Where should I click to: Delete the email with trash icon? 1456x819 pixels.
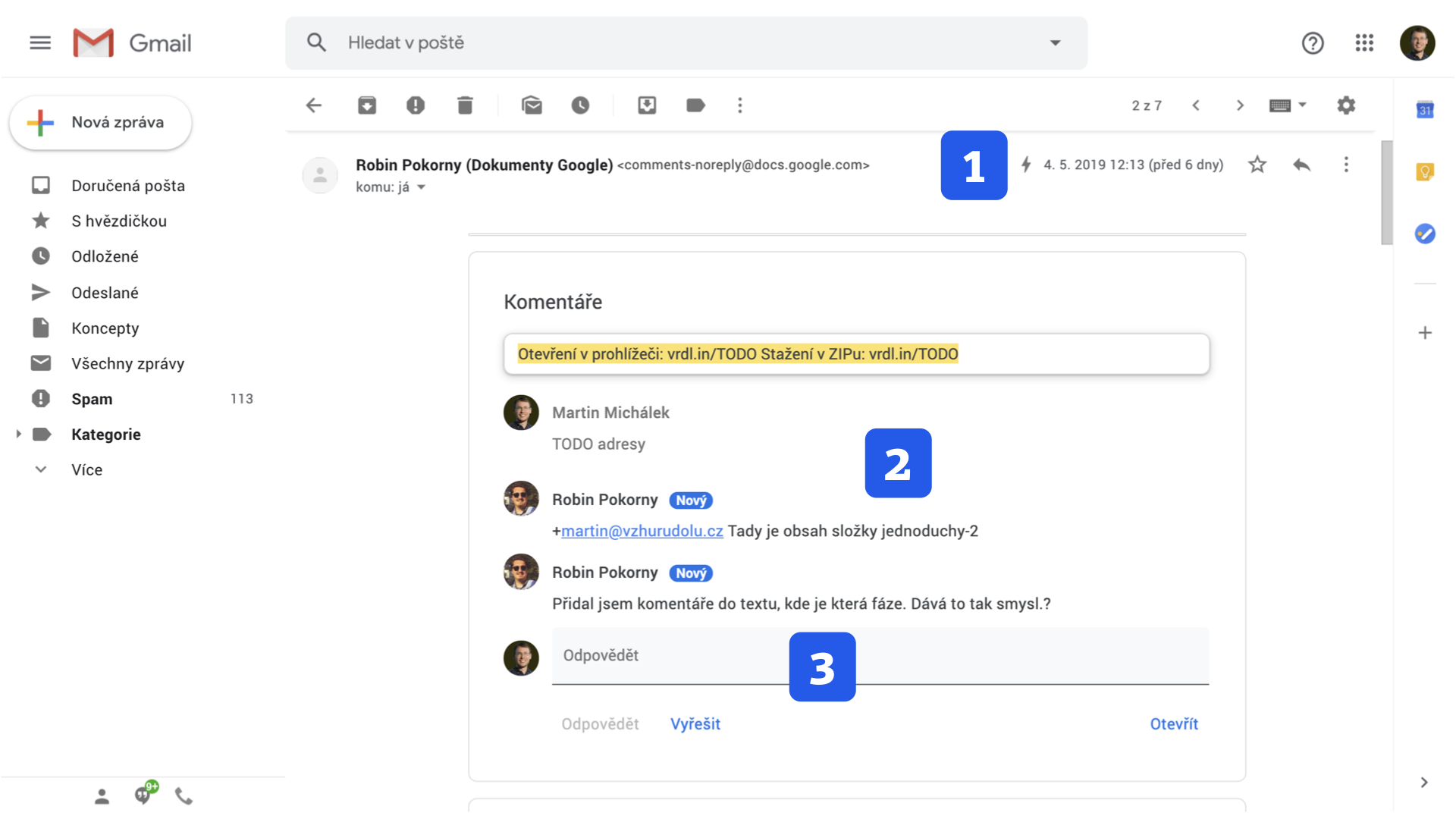[465, 105]
